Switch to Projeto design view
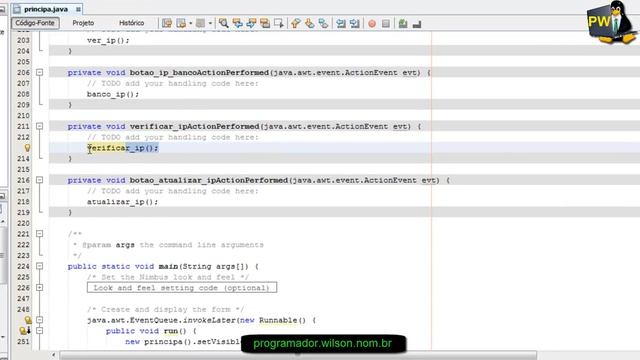This screenshot has height=360, width=640. [83, 23]
